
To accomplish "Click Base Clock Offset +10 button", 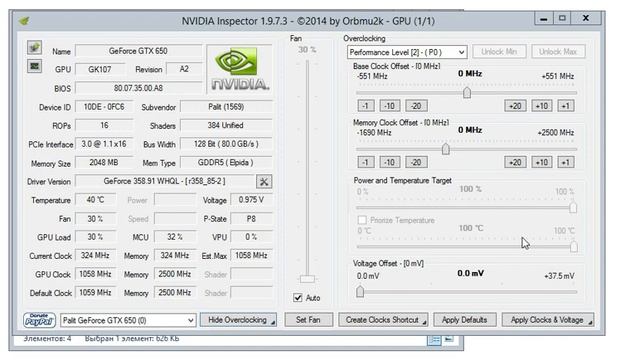I will pyautogui.click(x=542, y=106).
